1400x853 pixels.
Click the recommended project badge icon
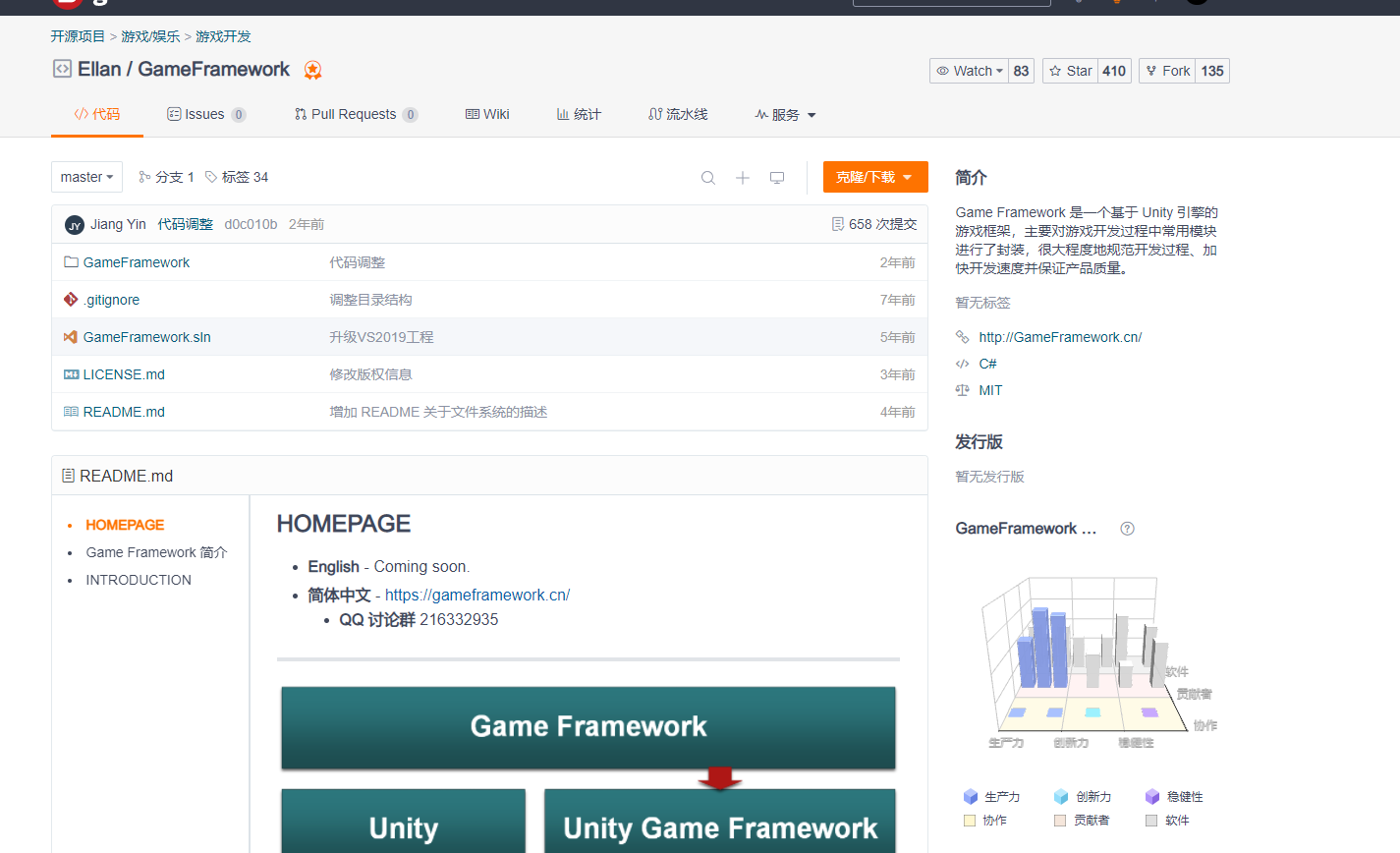[312, 70]
